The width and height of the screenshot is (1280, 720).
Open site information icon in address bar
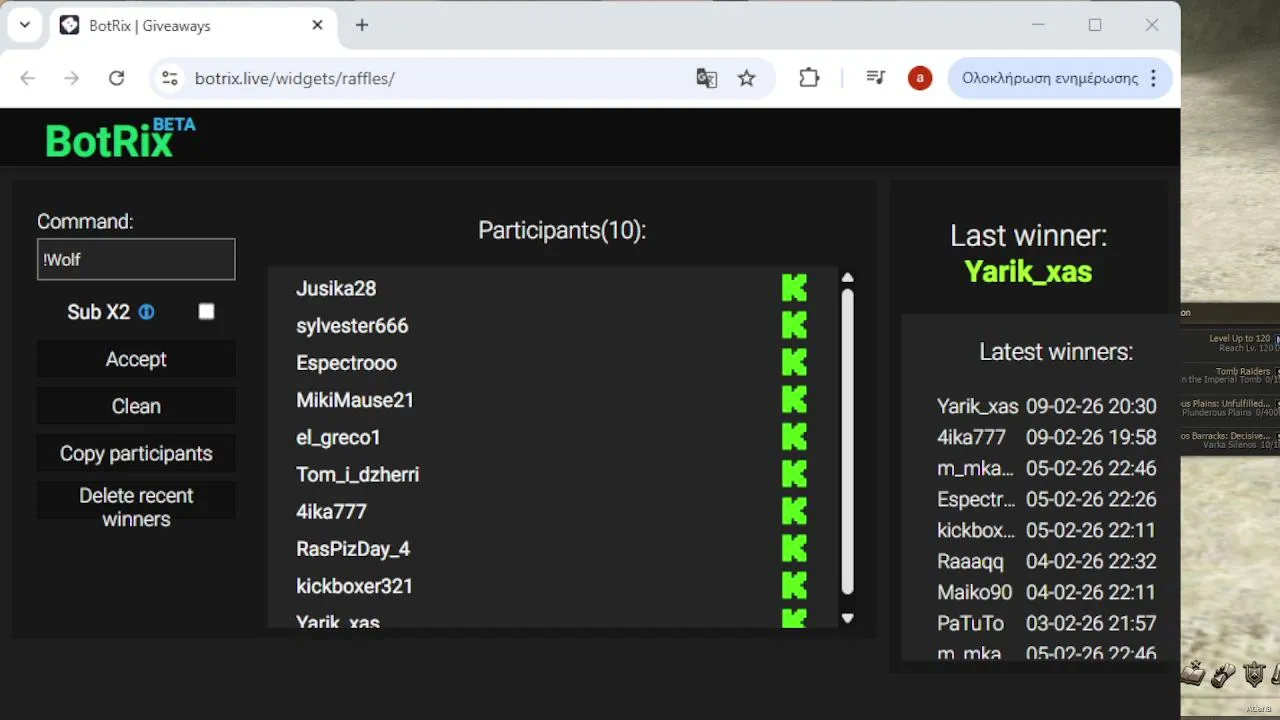170,78
